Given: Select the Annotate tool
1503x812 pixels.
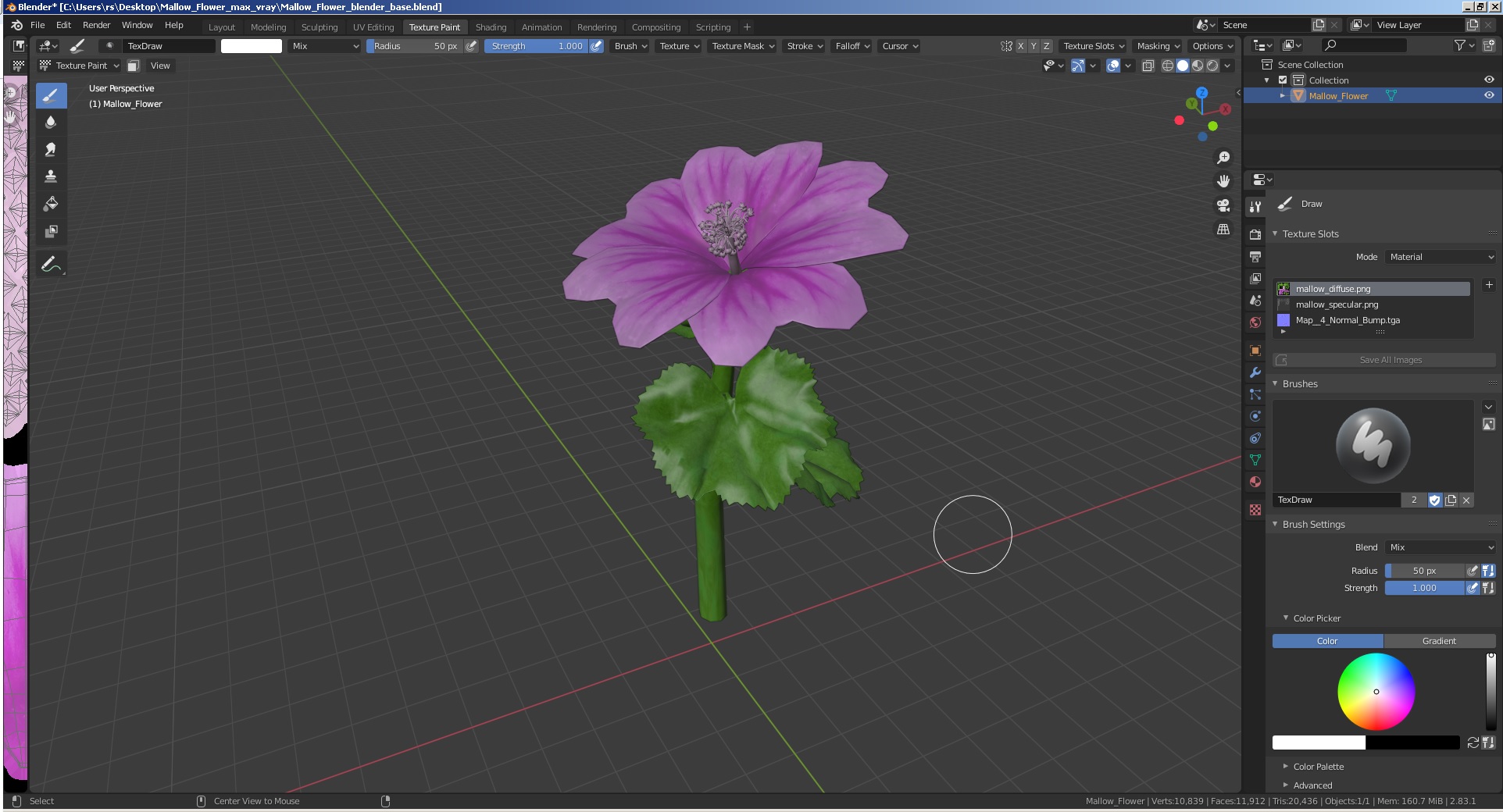Looking at the screenshot, I should 51,265.
